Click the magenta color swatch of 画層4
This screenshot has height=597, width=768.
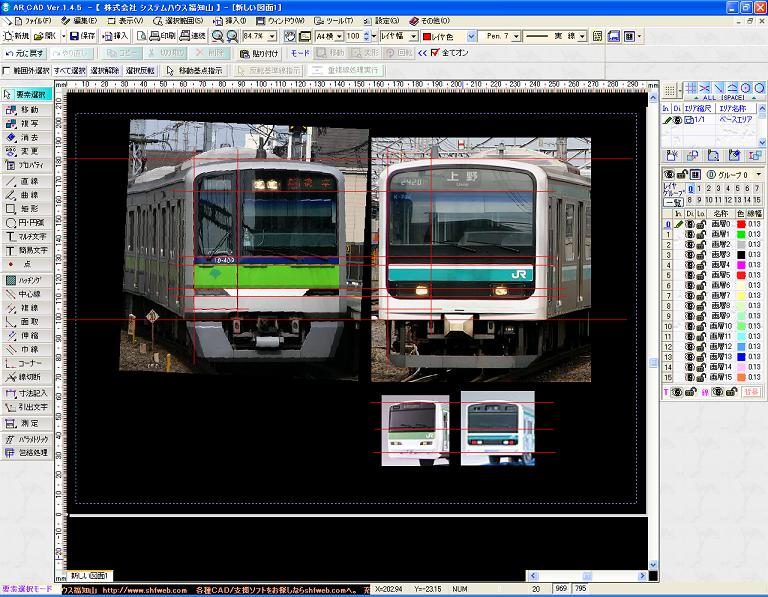click(x=741, y=265)
